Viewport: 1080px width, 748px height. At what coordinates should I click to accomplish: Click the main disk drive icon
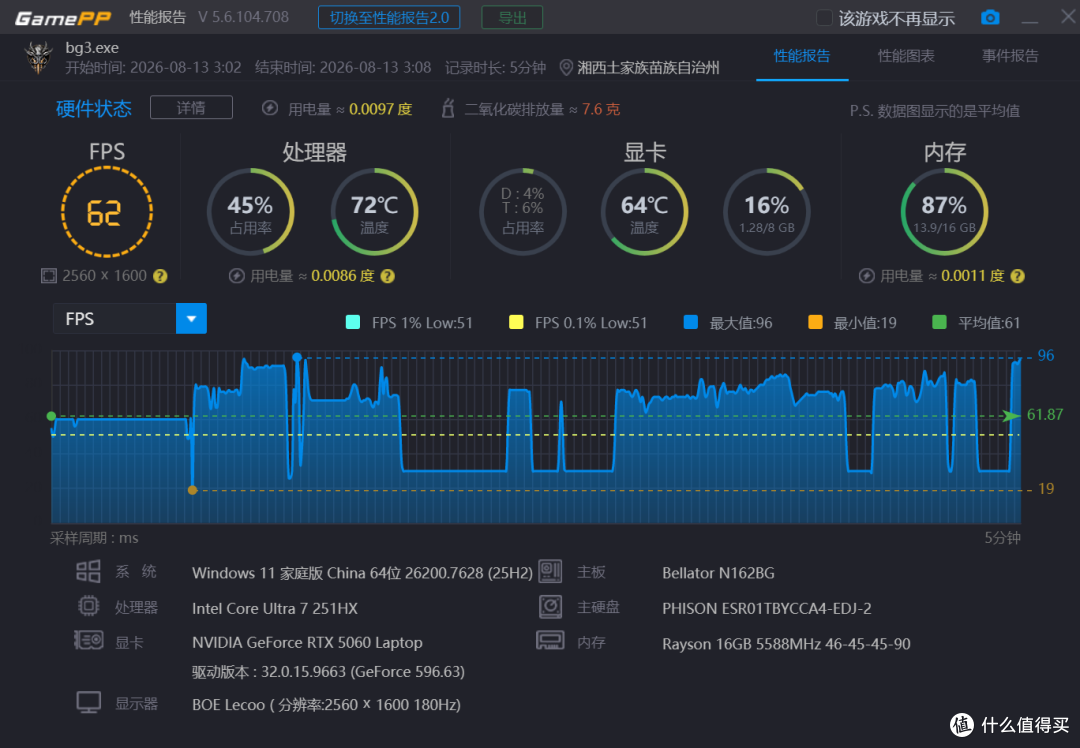[x=550, y=607]
